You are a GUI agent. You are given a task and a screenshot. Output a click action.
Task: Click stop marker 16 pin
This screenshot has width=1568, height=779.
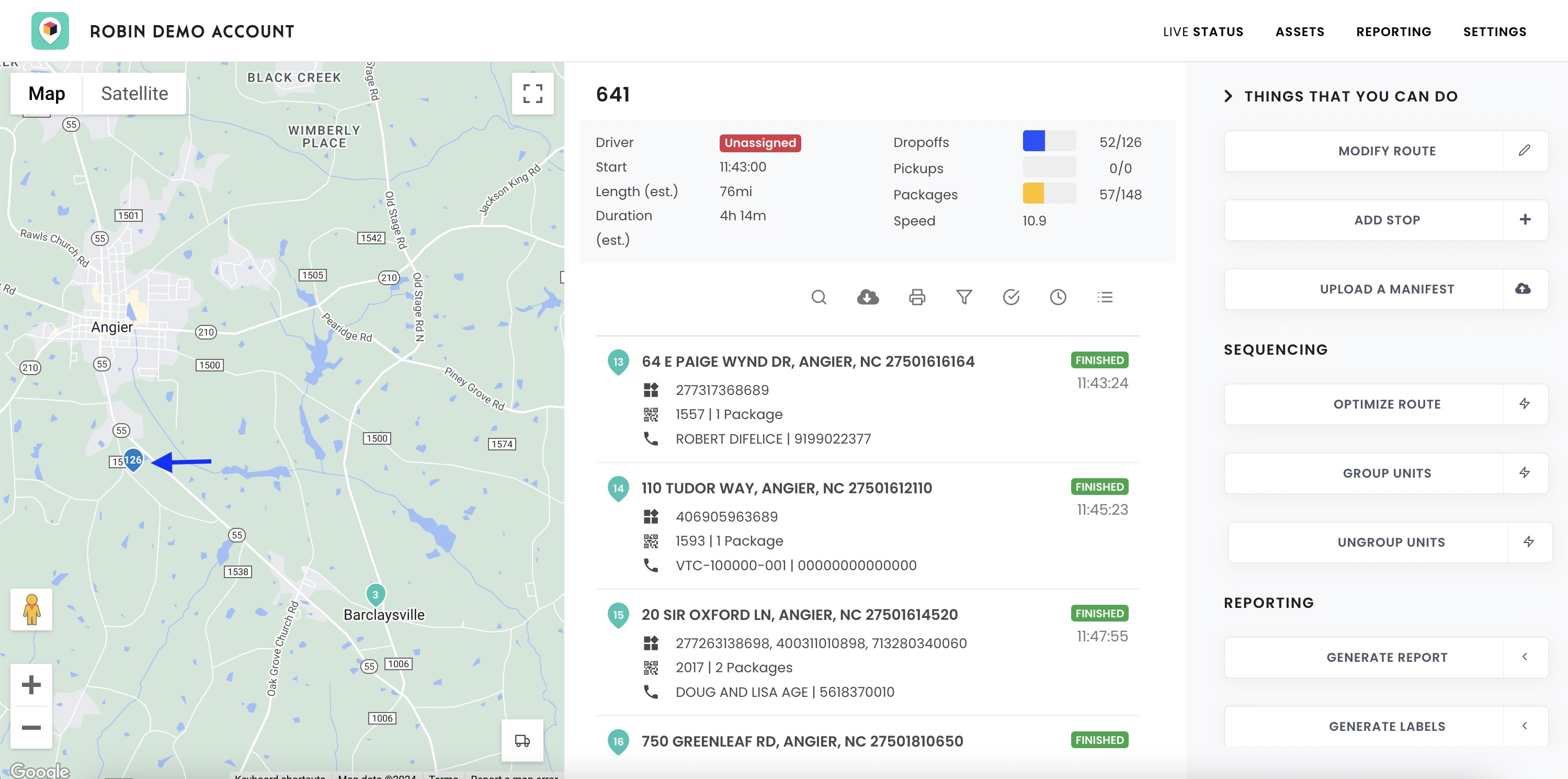(x=618, y=742)
